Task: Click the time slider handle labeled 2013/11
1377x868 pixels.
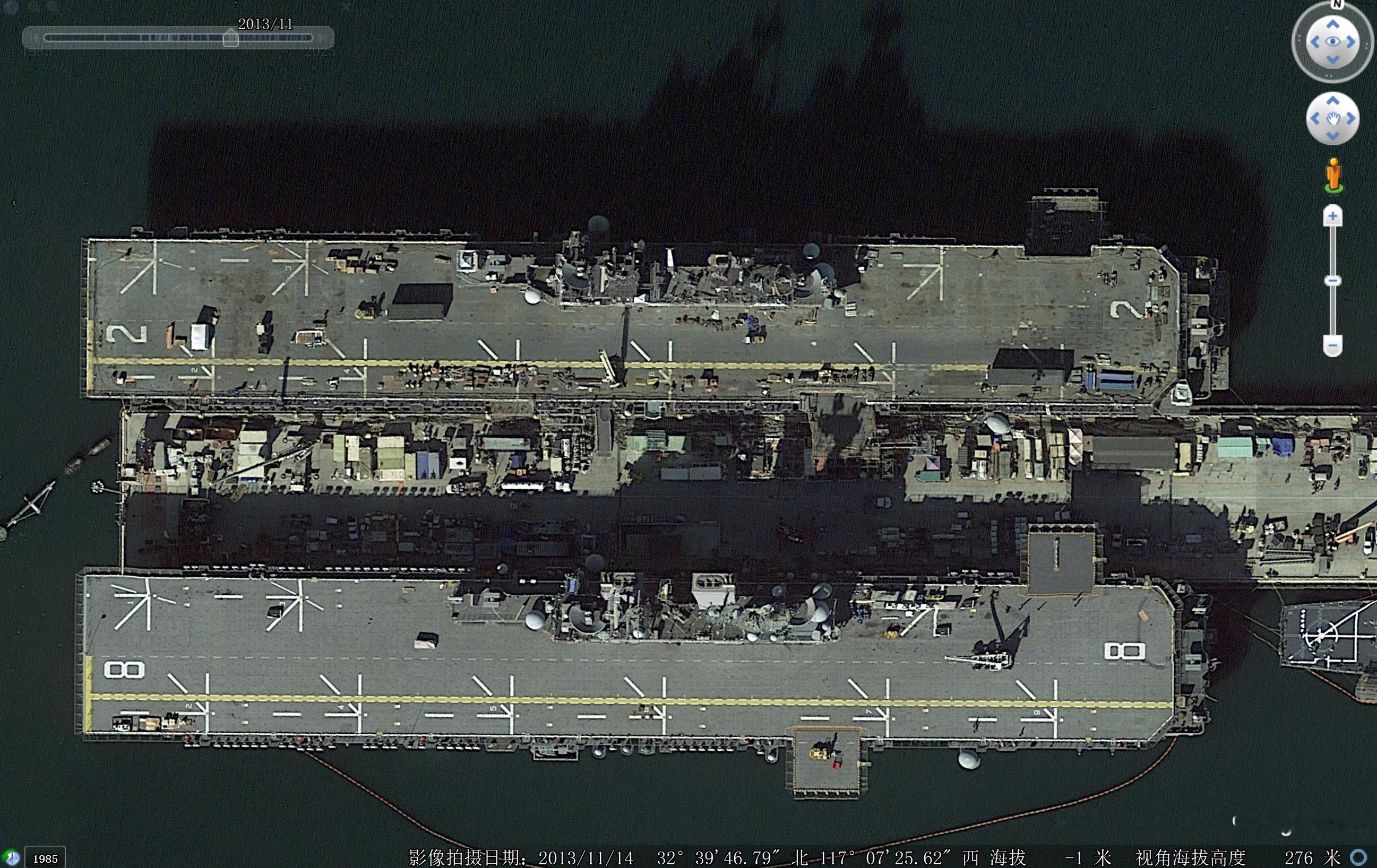Action: (x=230, y=39)
